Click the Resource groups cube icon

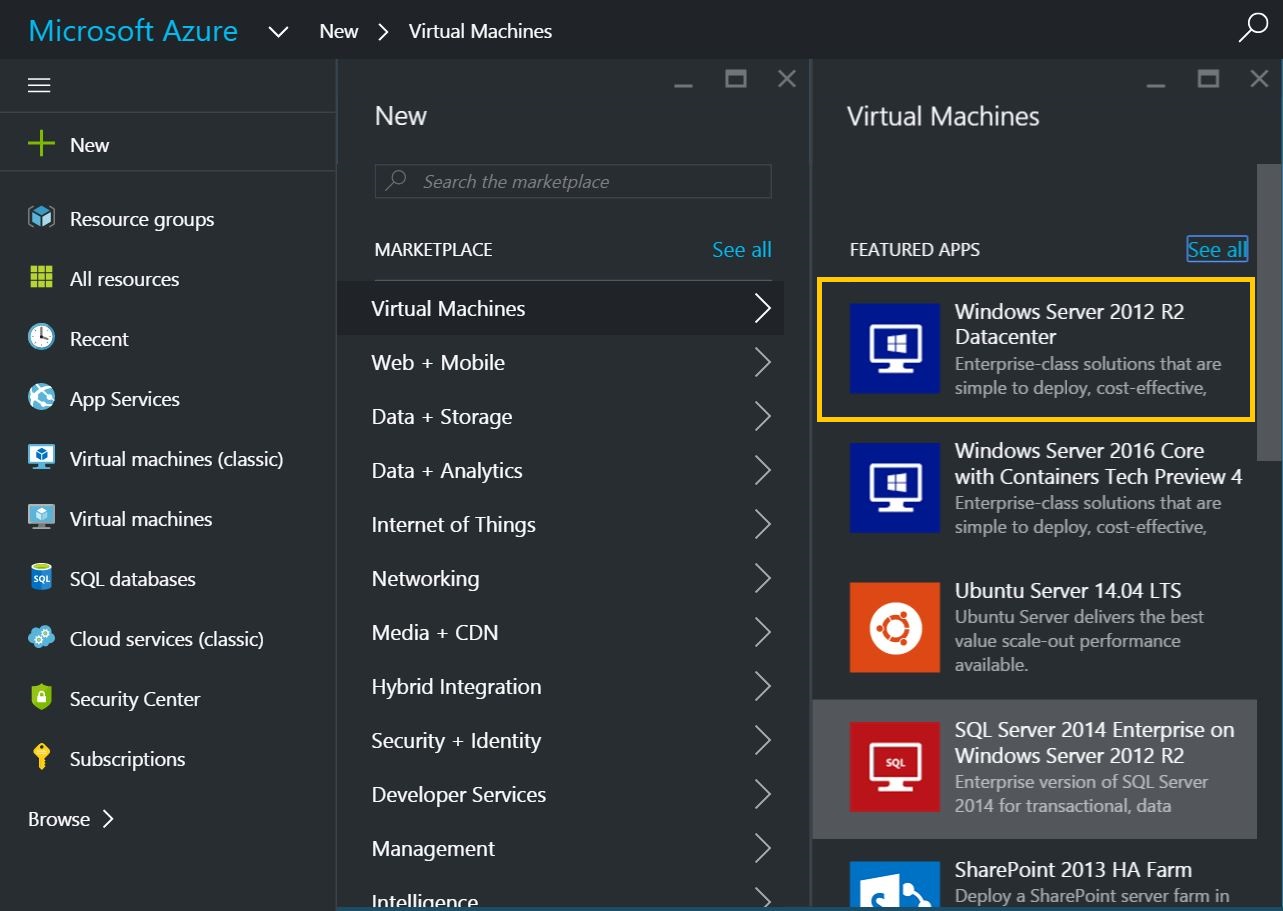[x=40, y=218]
